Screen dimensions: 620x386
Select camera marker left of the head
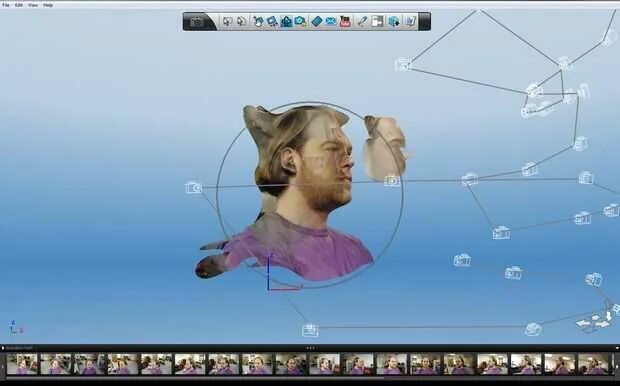[x=194, y=187]
